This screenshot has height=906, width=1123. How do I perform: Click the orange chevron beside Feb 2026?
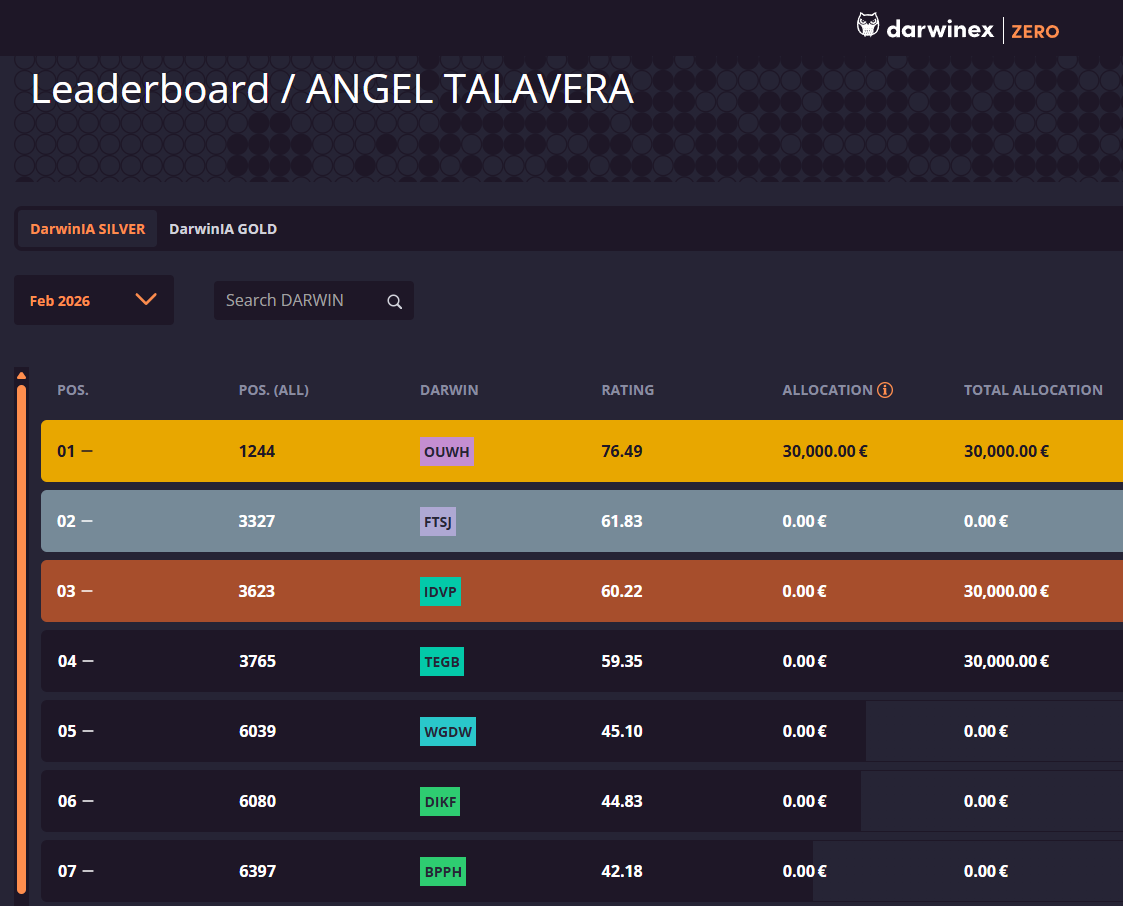(x=146, y=299)
